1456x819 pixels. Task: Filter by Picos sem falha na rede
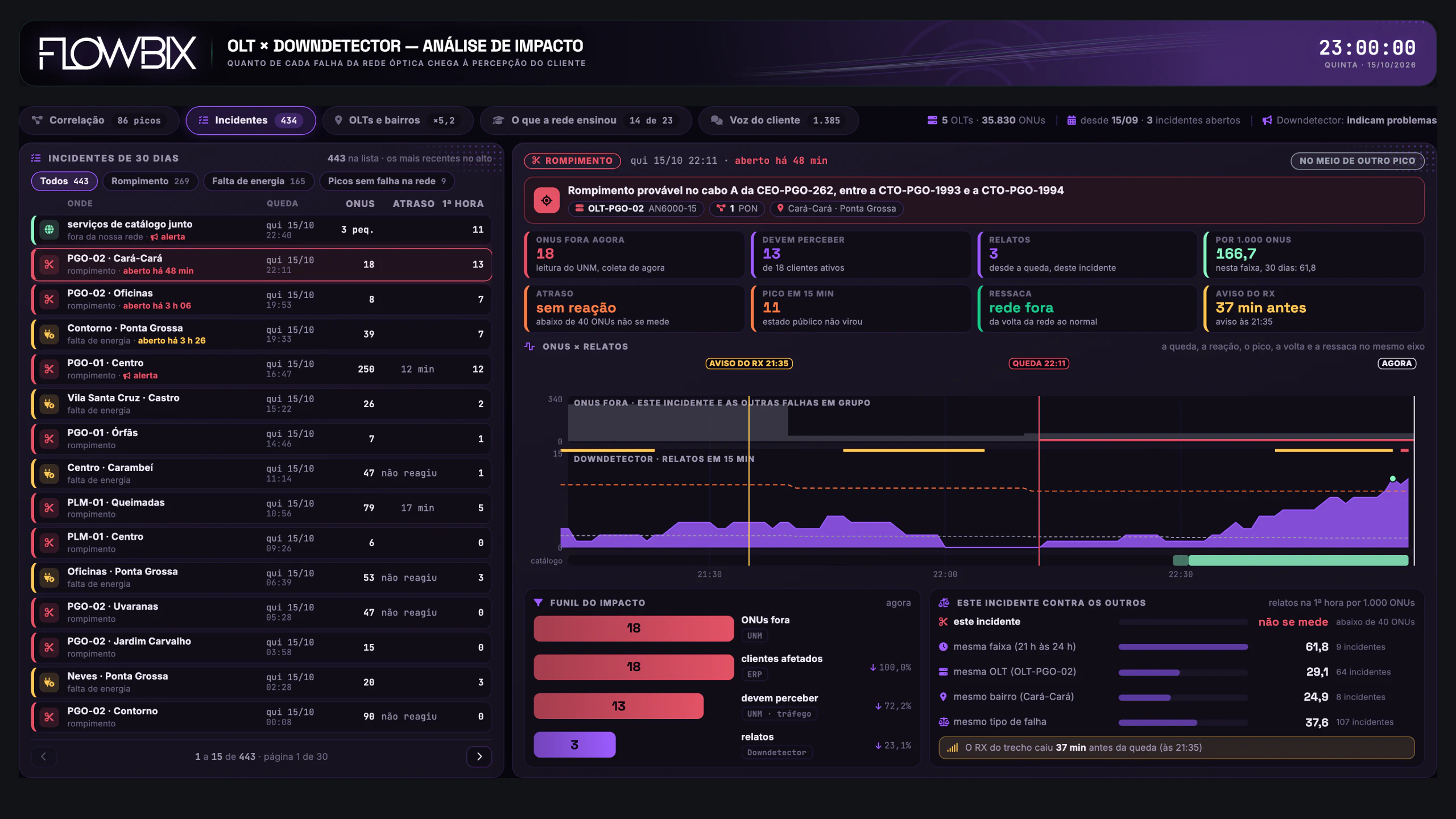click(387, 181)
